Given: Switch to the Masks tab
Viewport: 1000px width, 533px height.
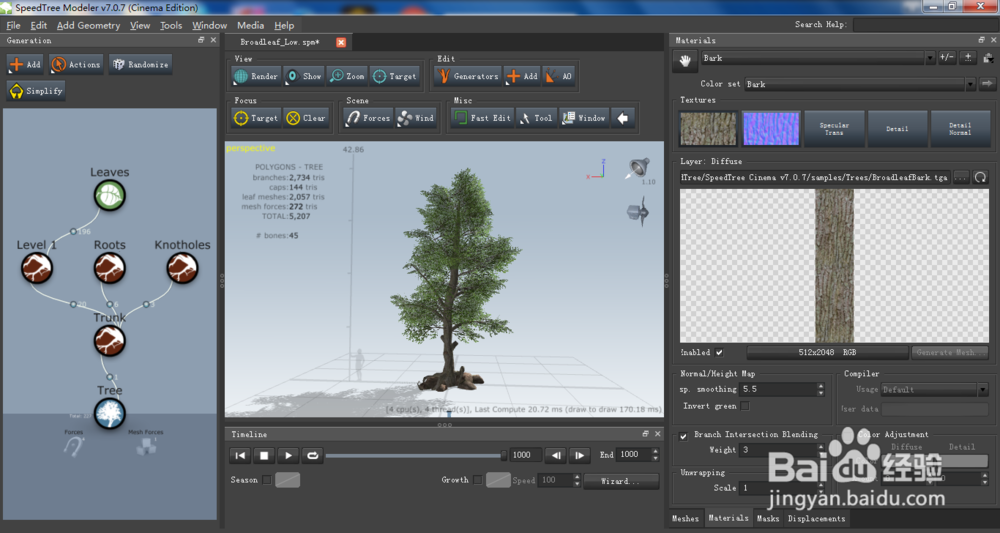Looking at the screenshot, I should point(768,518).
